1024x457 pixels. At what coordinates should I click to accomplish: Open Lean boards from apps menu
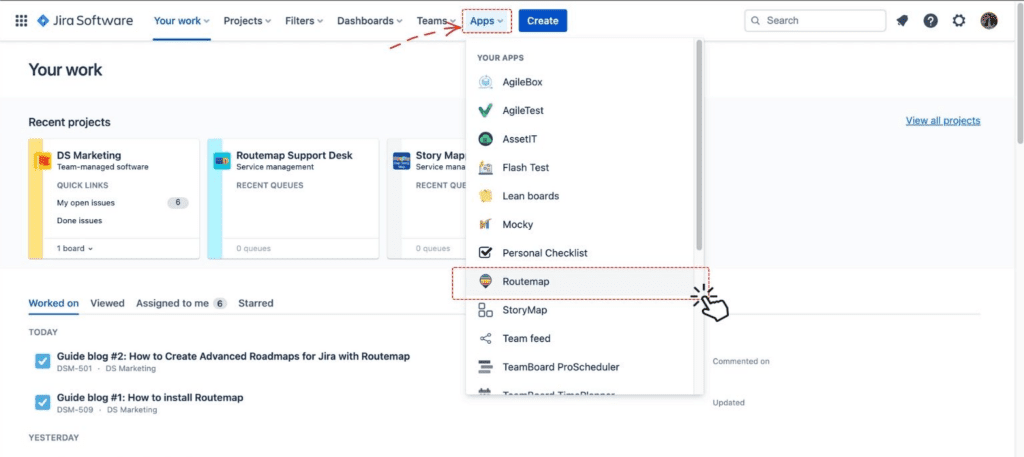coord(581,196)
